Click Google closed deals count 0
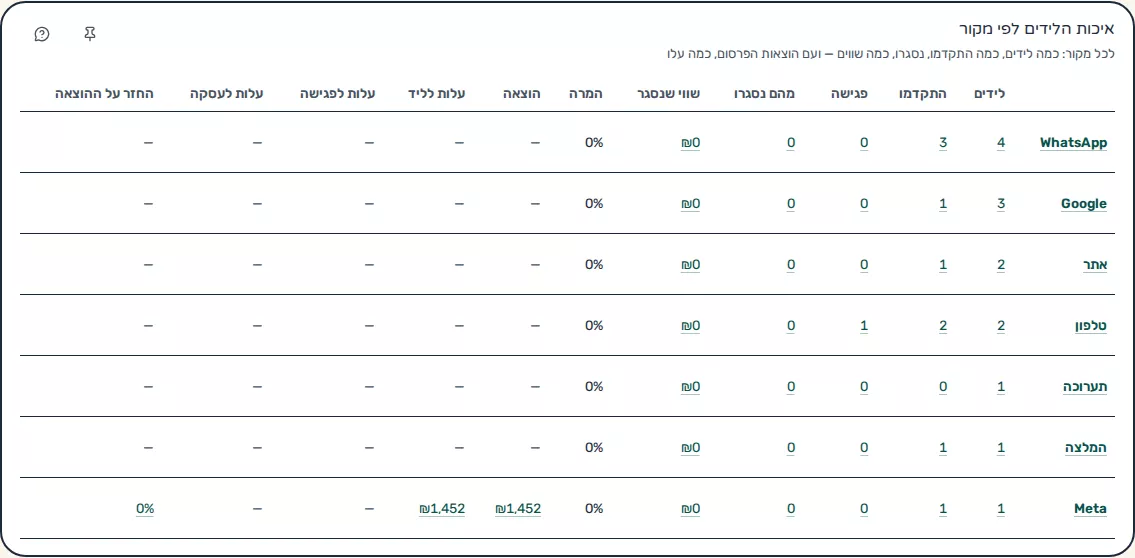Viewport: 1135px width, 558px height. [791, 203]
